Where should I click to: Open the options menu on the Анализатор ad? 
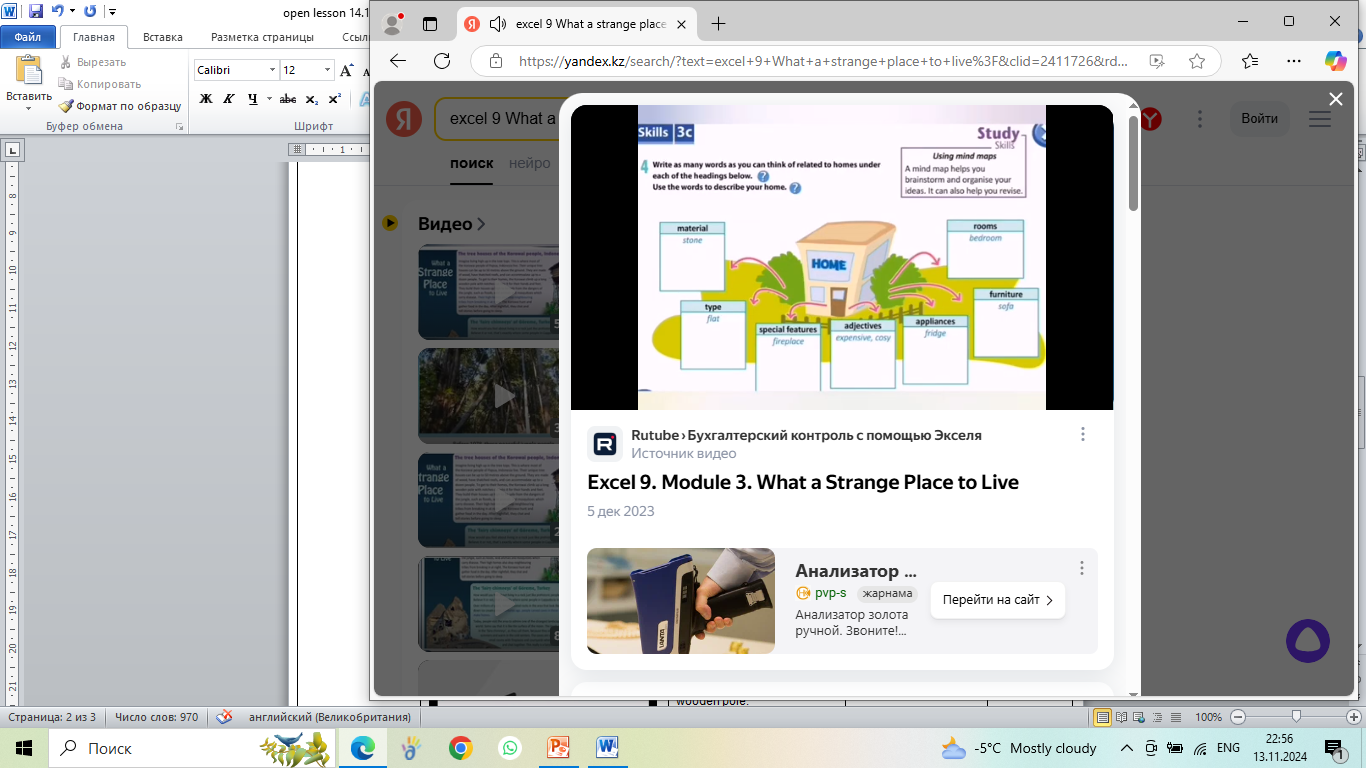(x=1082, y=568)
